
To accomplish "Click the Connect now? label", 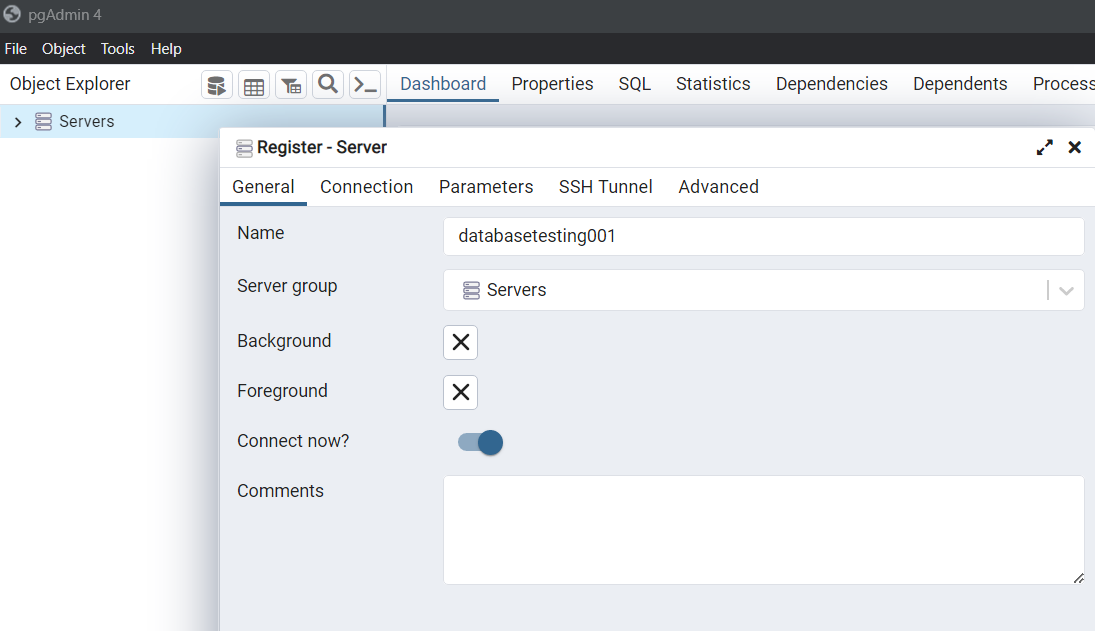I will [x=293, y=441].
